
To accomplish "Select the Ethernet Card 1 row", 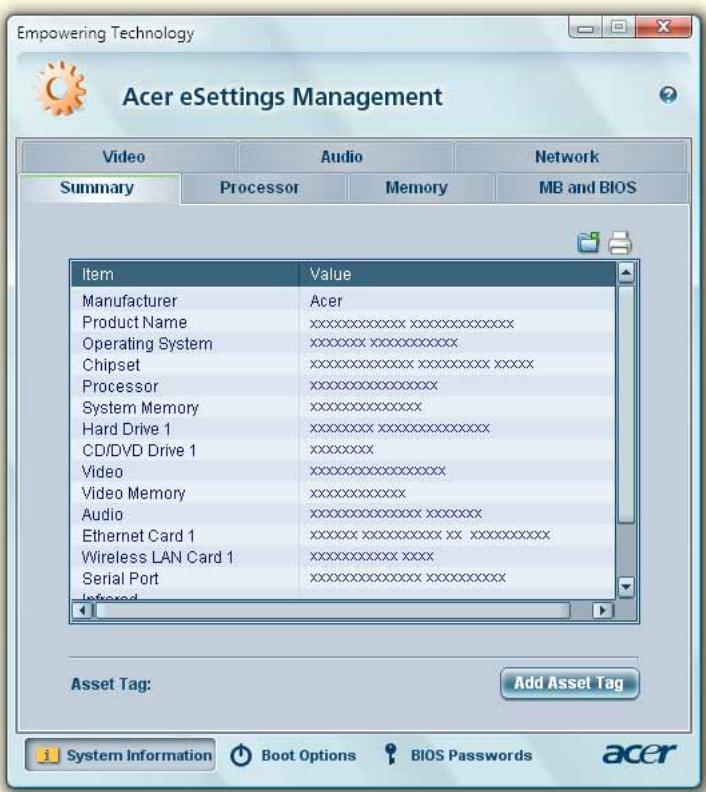I will coord(343,535).
